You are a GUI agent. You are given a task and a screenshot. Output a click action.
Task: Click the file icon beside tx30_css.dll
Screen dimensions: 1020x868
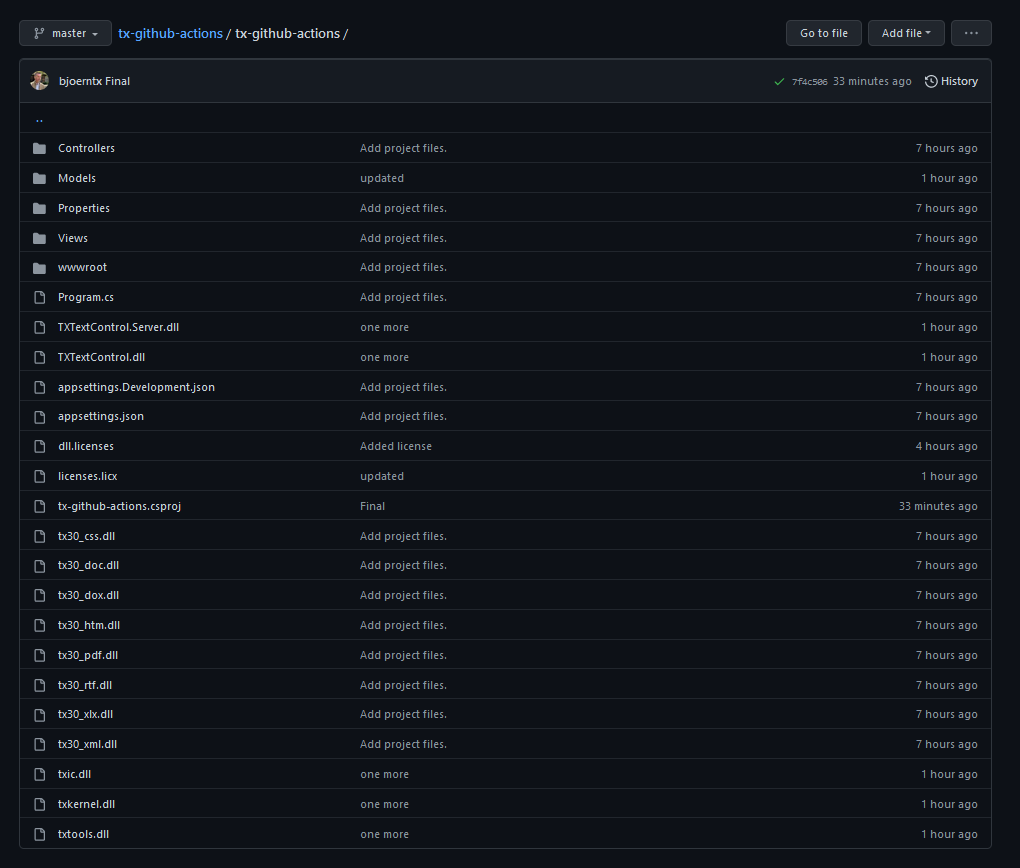40,536
